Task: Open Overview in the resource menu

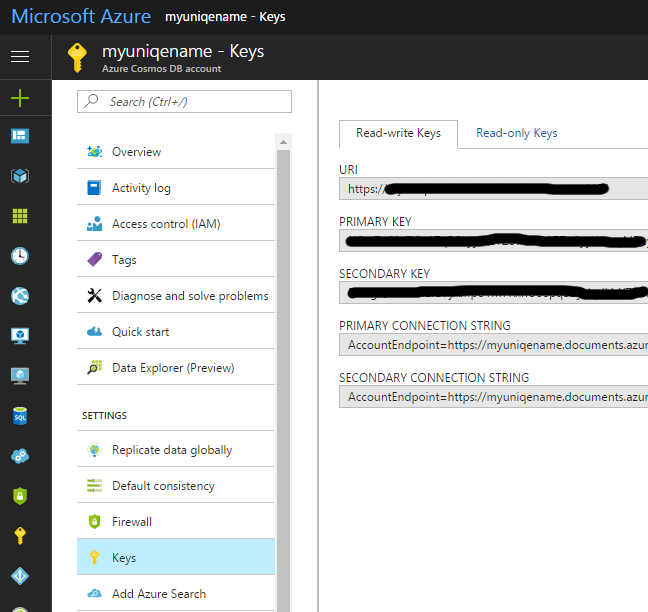Action: 176,152
